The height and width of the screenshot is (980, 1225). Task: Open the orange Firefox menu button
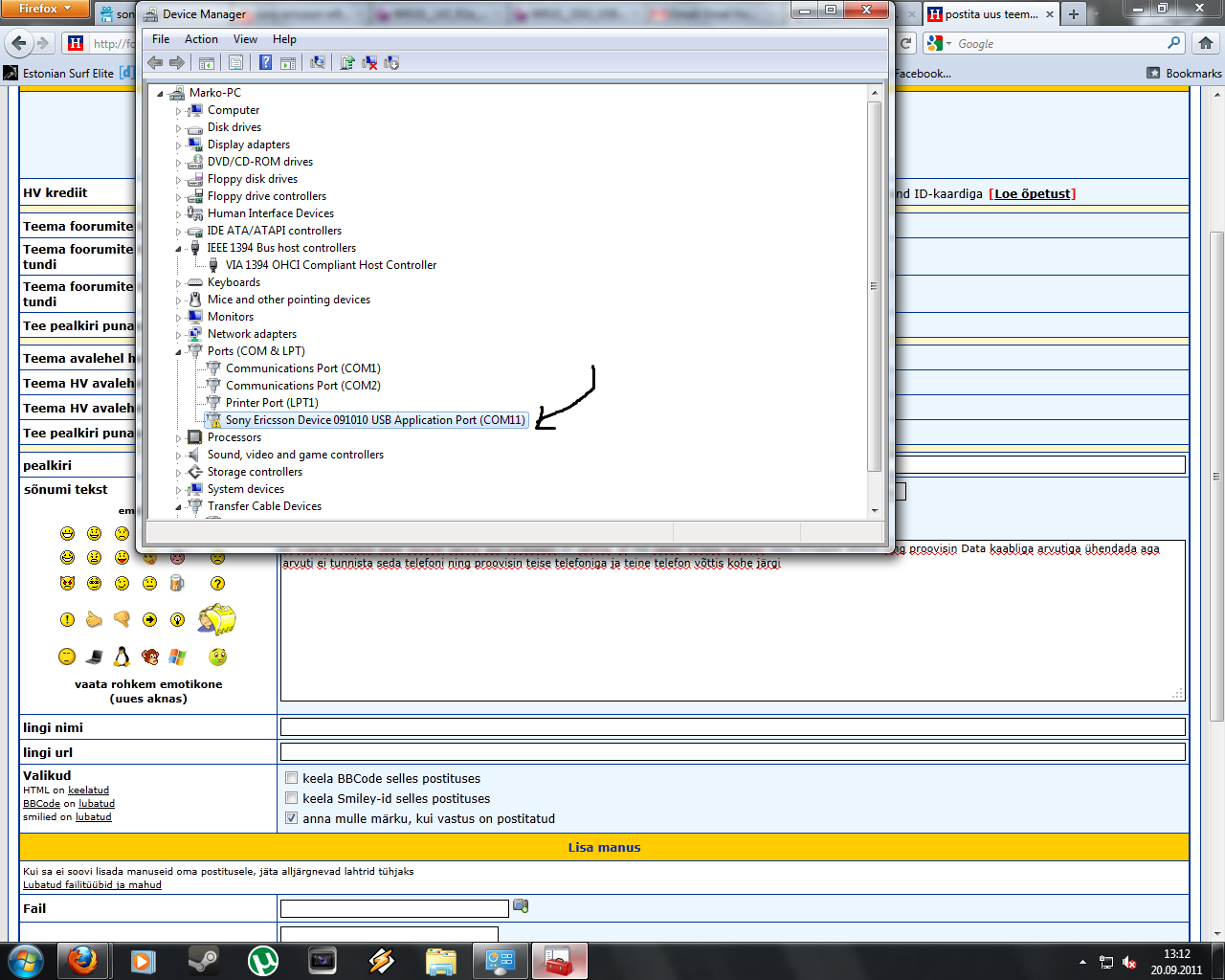point(44,9)
